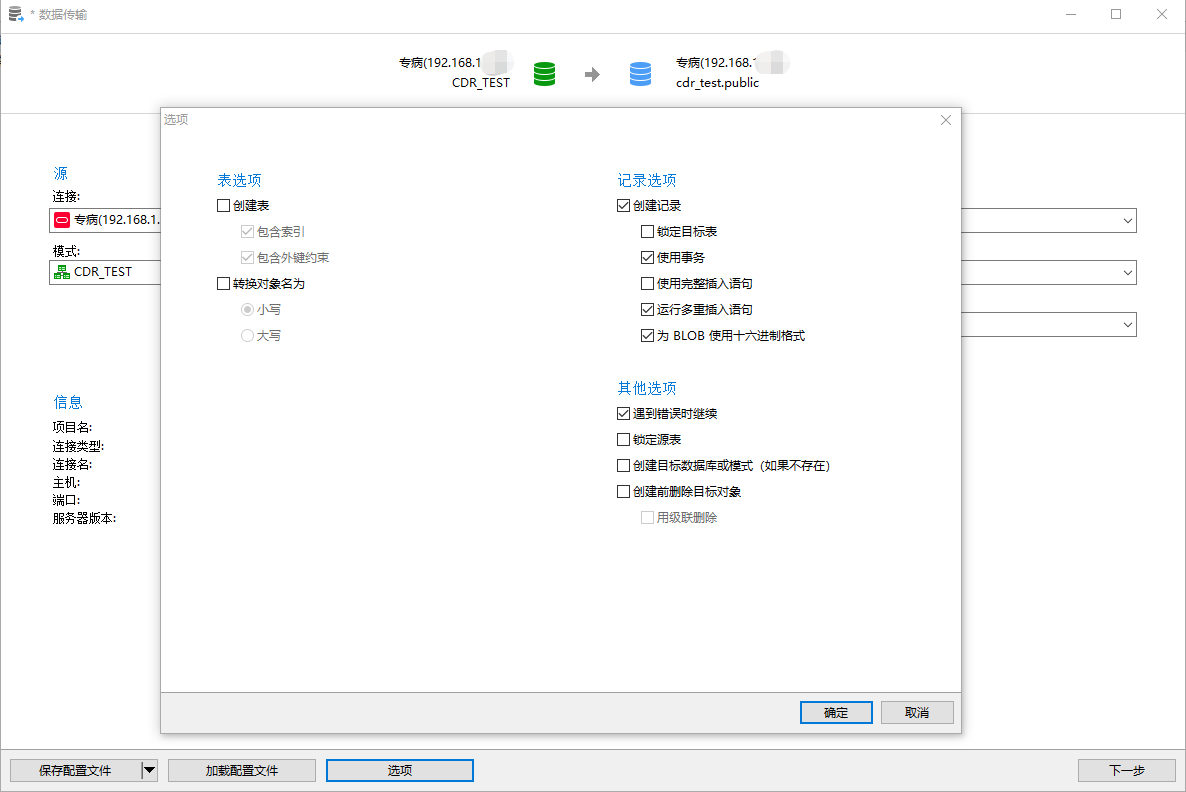Enable 锁定目标表 checkbox
The height and width of the screenshot is (792, 1186).
tap(647, 231)
